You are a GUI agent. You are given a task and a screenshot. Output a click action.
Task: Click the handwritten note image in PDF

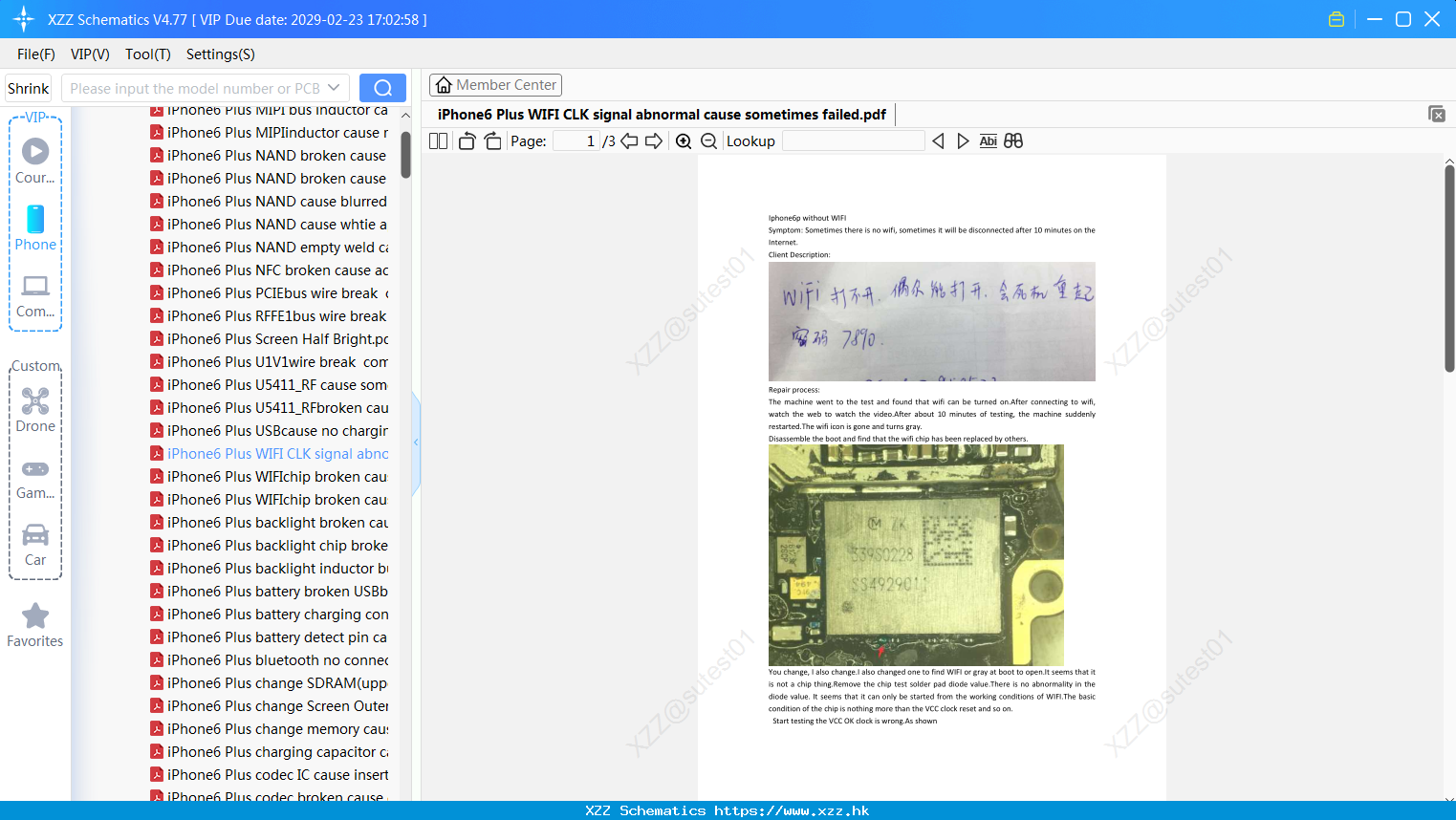click(932, 321)
